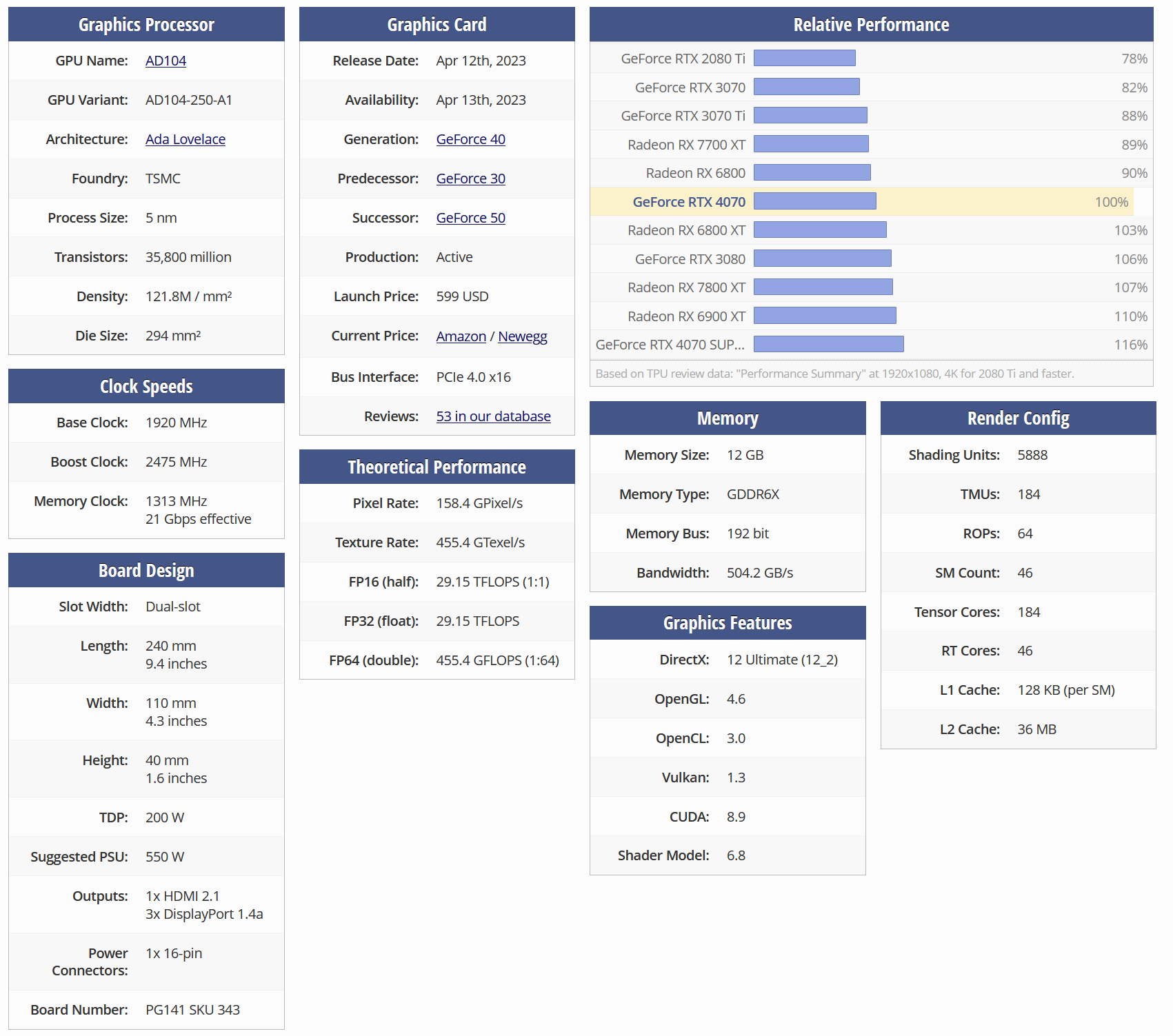Click the Radeon RX 6900 XT 110% bar
Screen dimensions: 1173x1036
point(825,315)
